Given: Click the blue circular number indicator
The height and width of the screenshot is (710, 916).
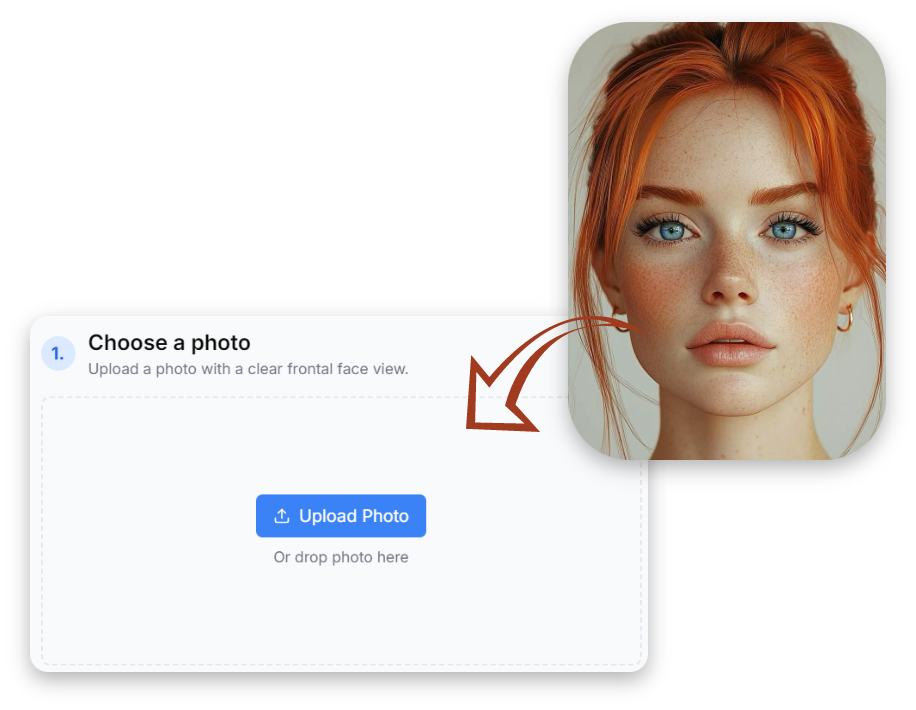Looking at the screenshot, I should pyautogui.click(x=57, y=353).
